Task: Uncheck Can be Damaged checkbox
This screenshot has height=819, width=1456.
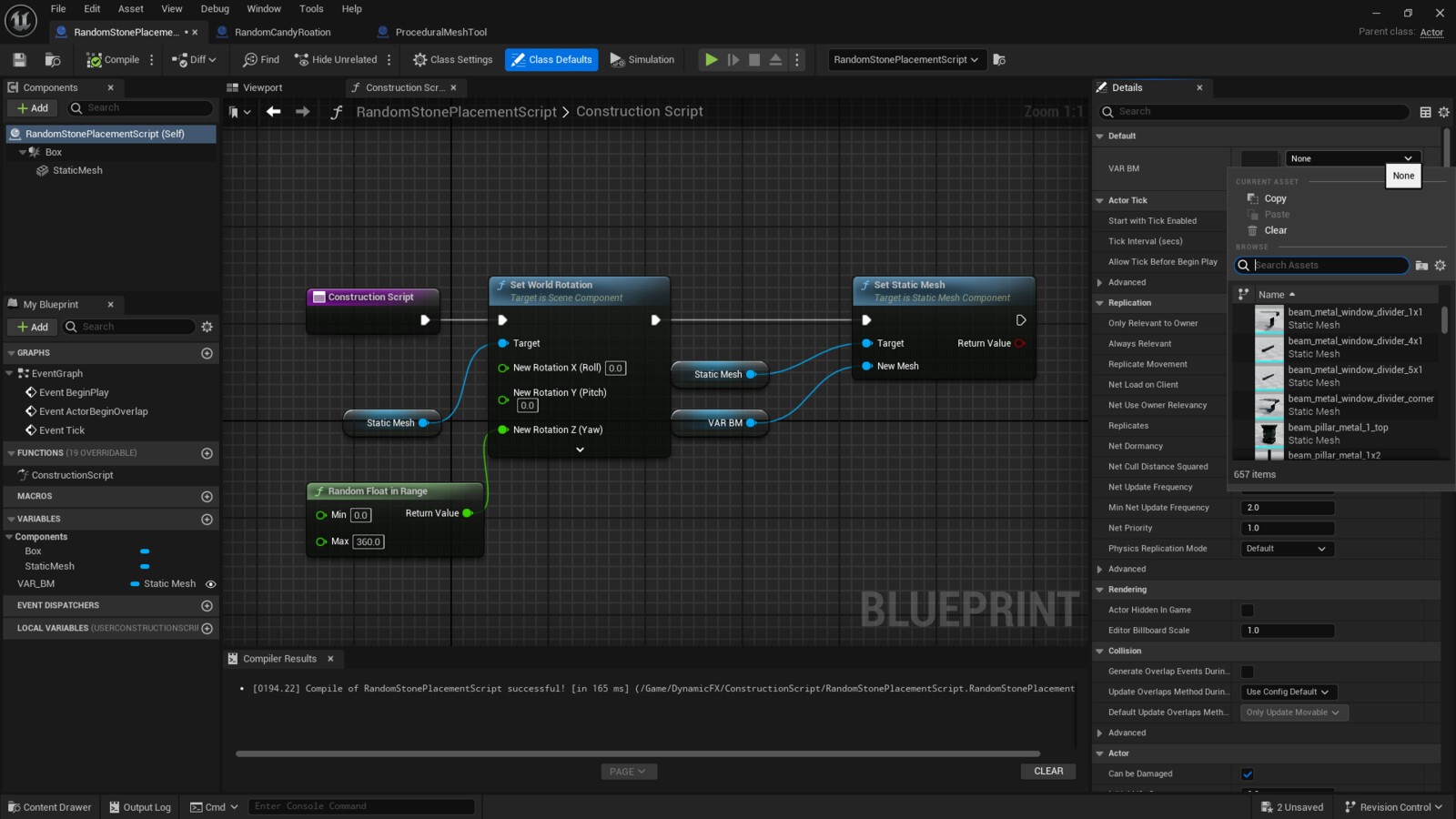Action: coord(1248,774)
